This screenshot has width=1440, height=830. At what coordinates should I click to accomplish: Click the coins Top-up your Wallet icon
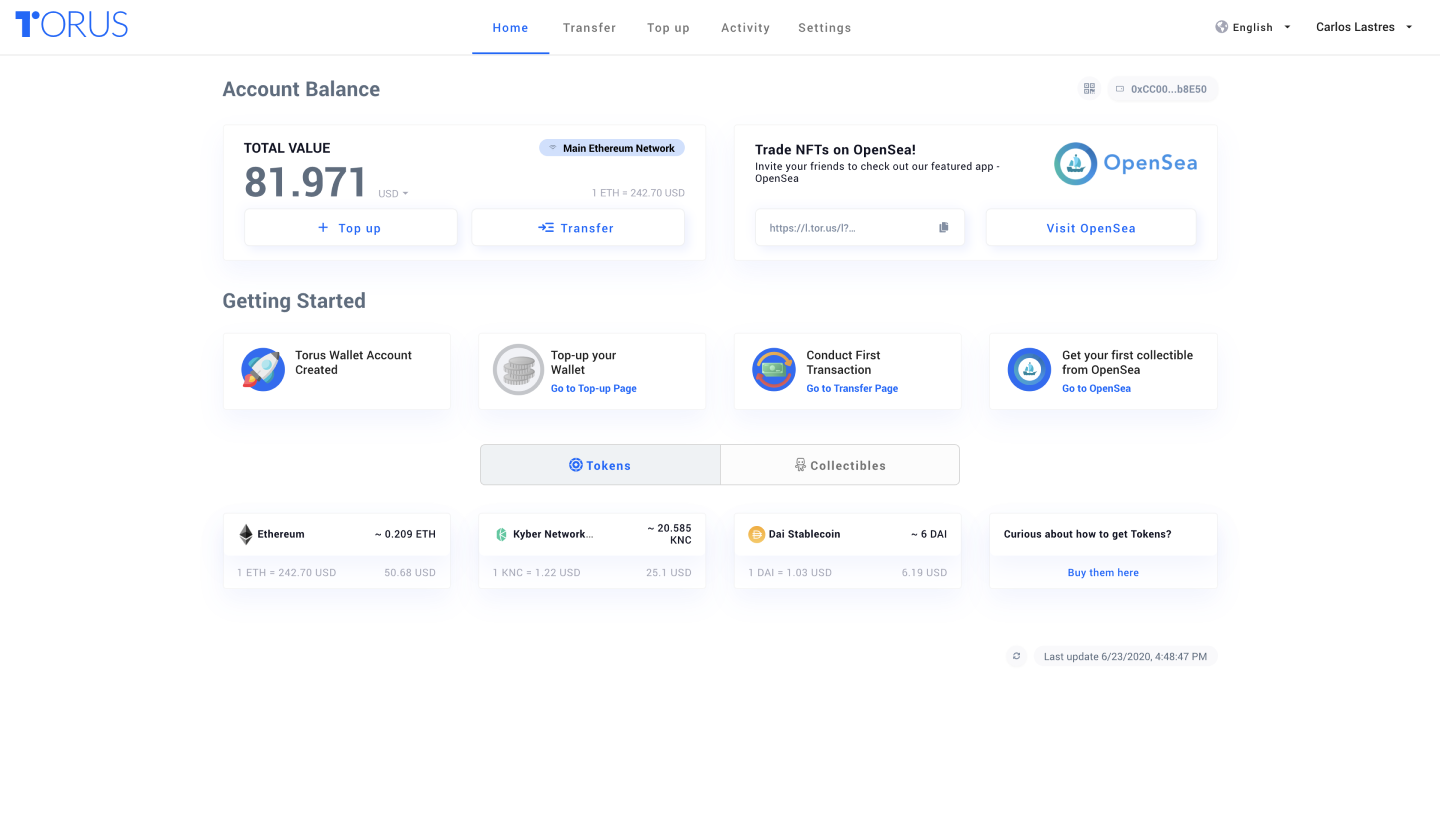coord(518,370)
